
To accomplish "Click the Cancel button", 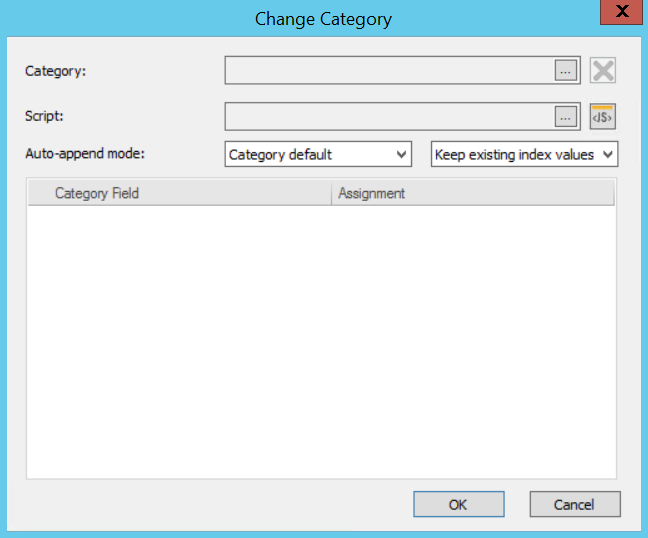I will (575, 504).
